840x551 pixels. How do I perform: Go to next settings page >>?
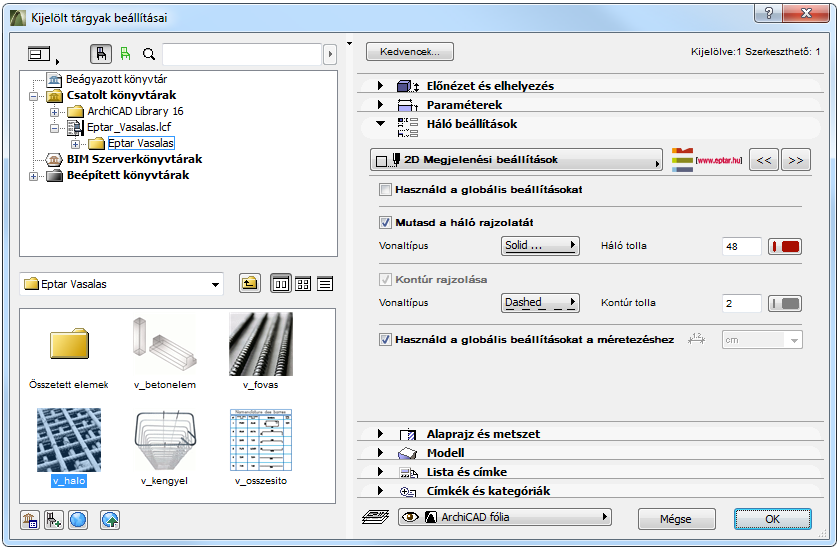click(796, 160)
